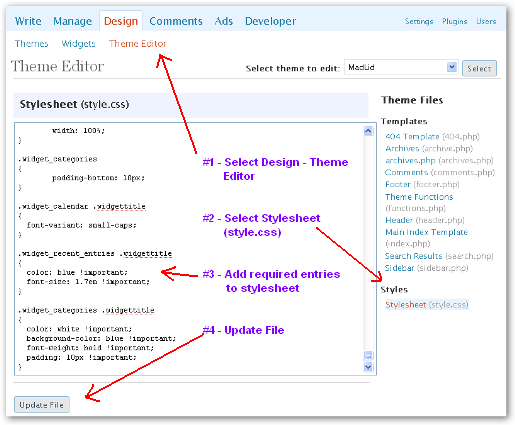Open 404 Template file

pos(412,137)
